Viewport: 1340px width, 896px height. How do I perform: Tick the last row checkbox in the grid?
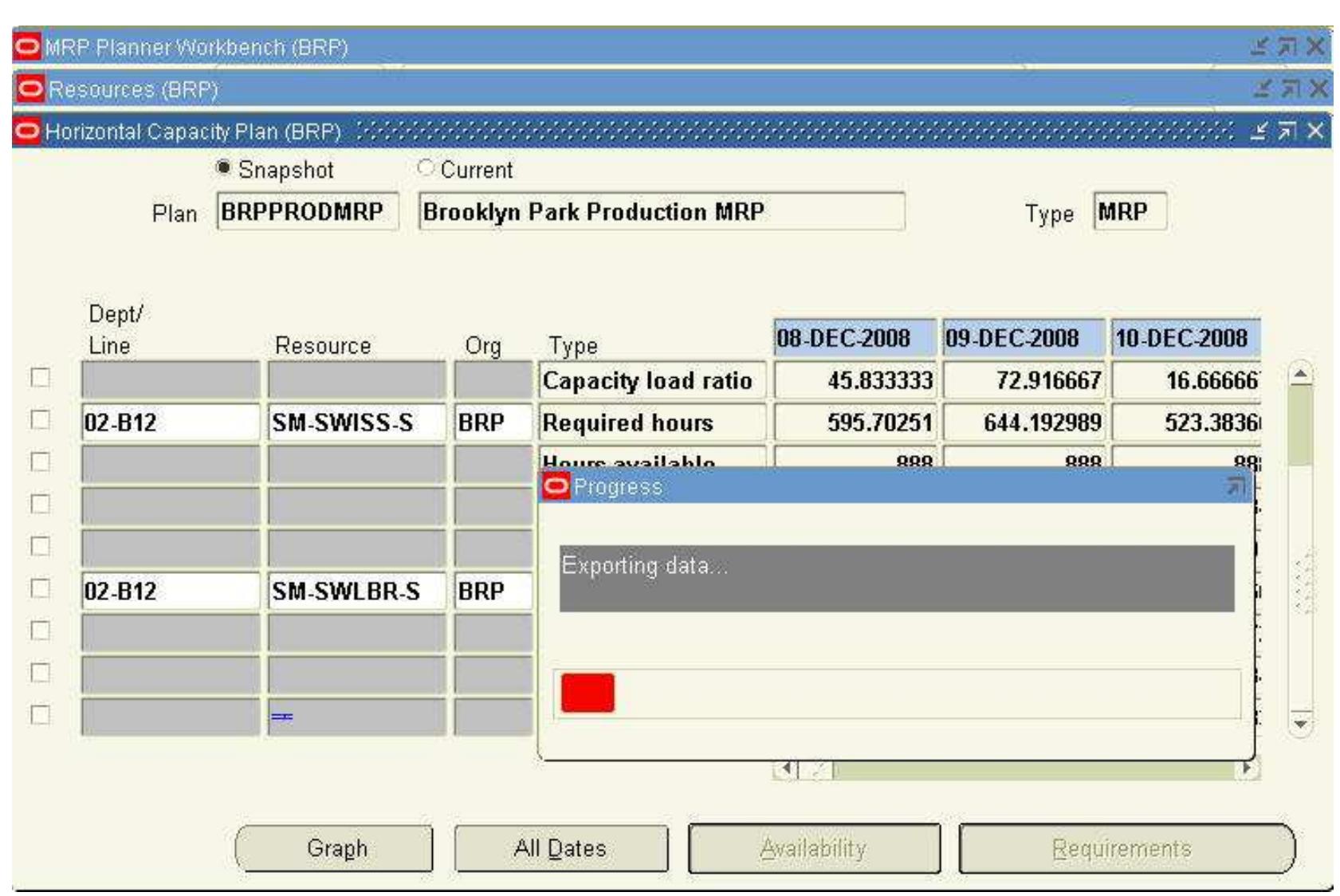click(x=40, y=714)
